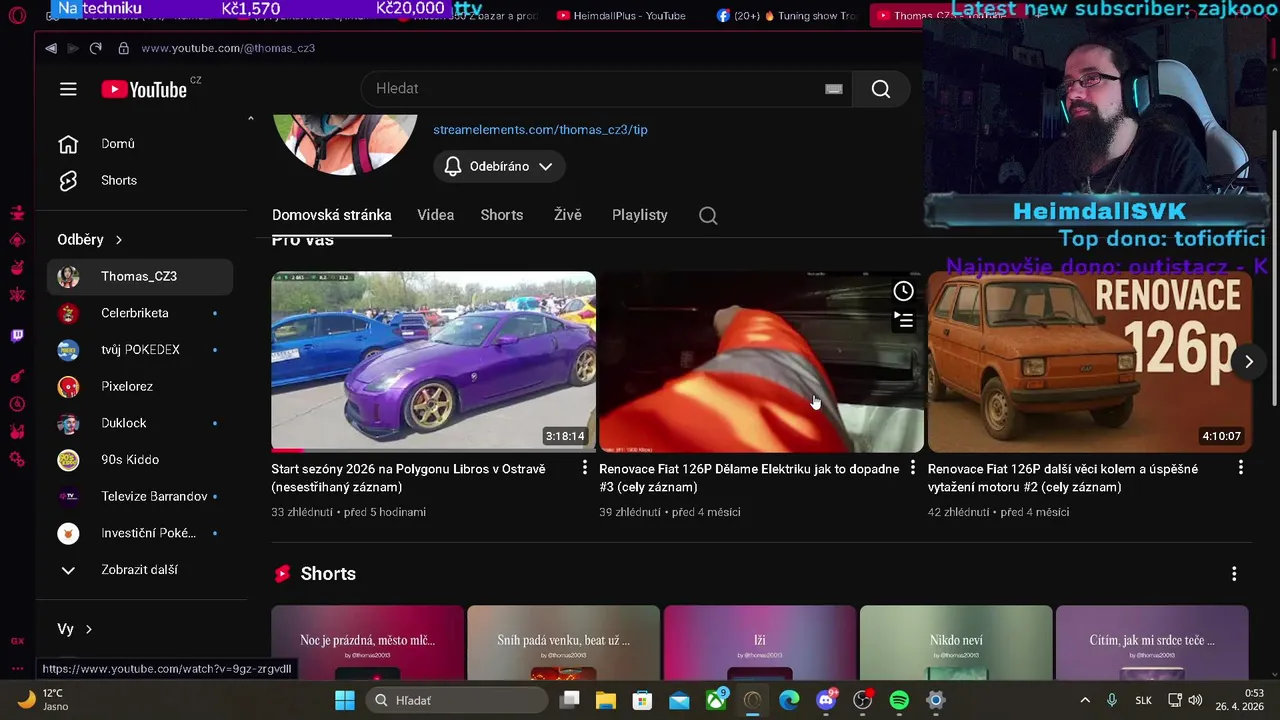The height and width of the screenshot is (720, 1280).
Task: Click the Opera browser logo menu
Action: pyautogui.click(x=16, y=15)
